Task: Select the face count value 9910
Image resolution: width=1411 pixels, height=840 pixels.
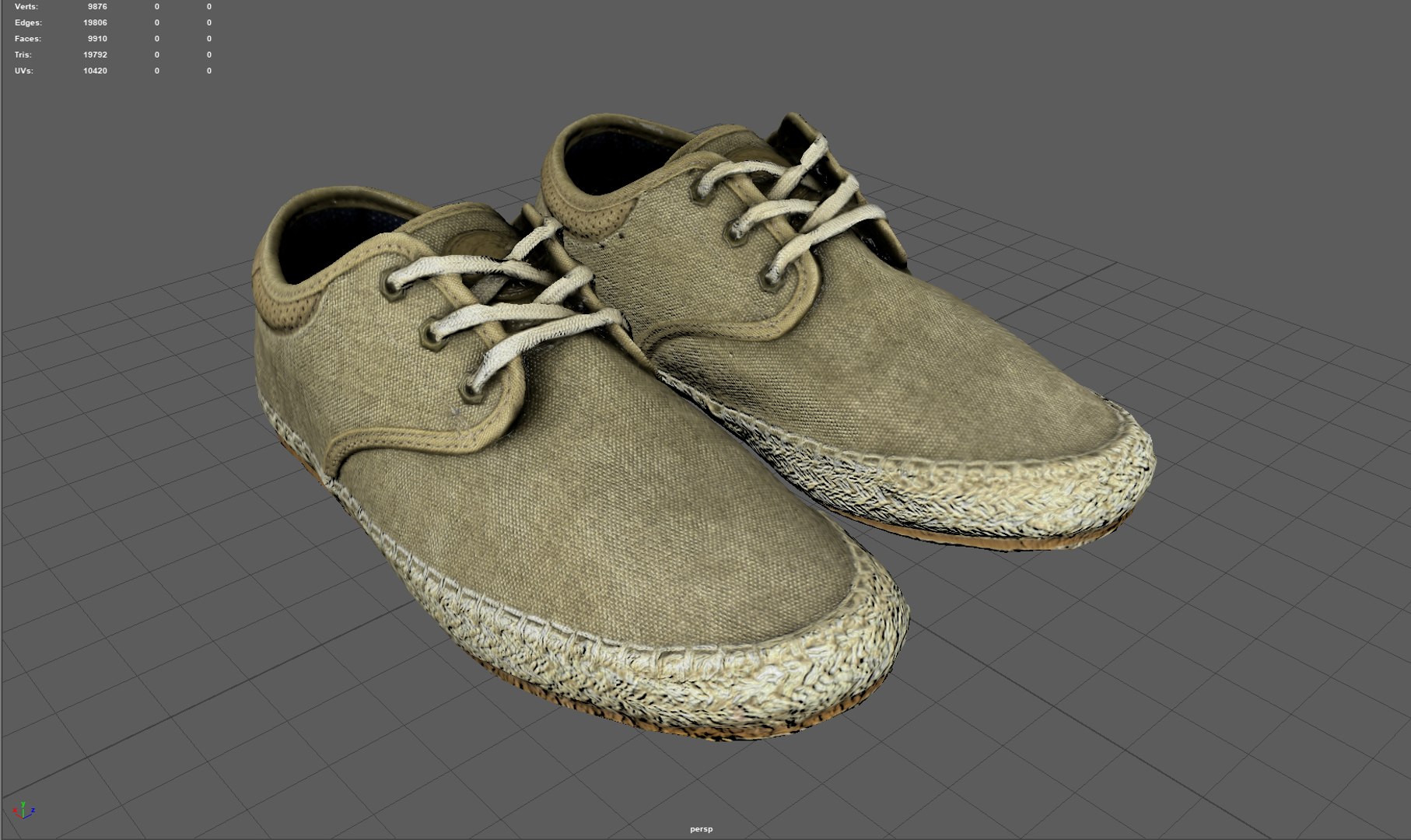Action: click(x=97, y=39)
